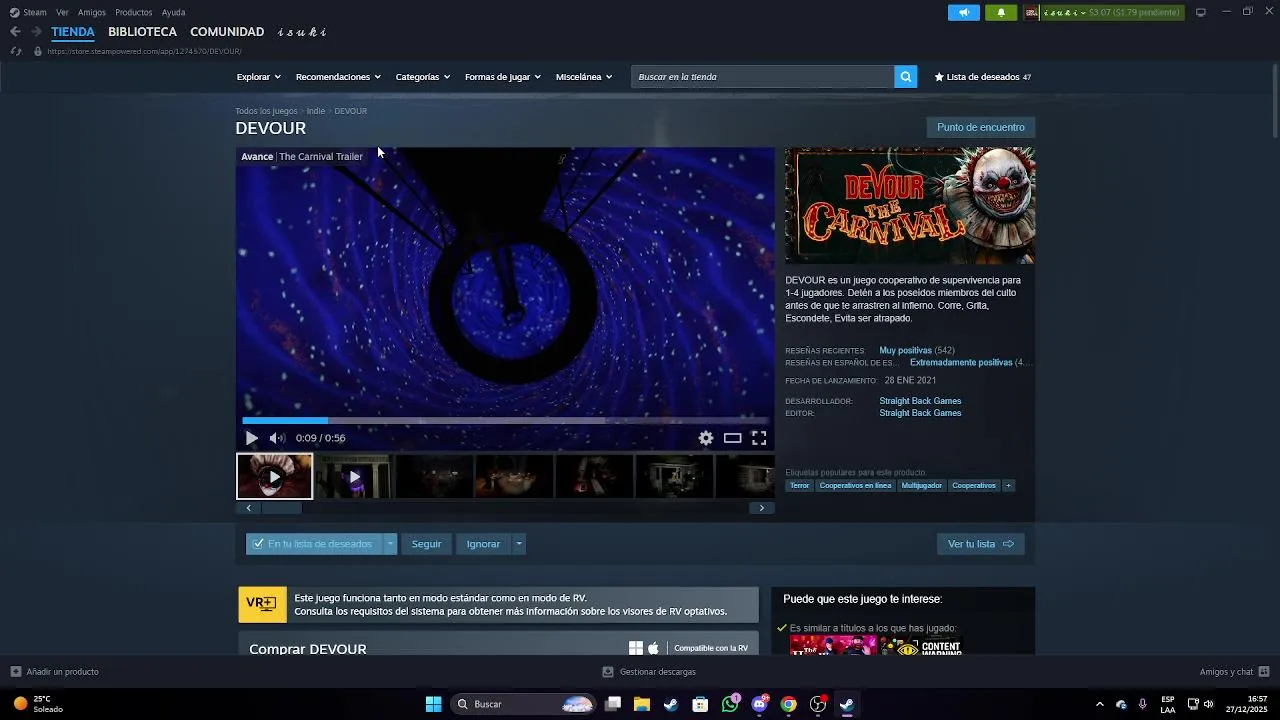Image resolution: width=1280 pixels, height=720 pixels.
Task: Switch to the COMUNIDAD tab
Action: pos(227,32)
